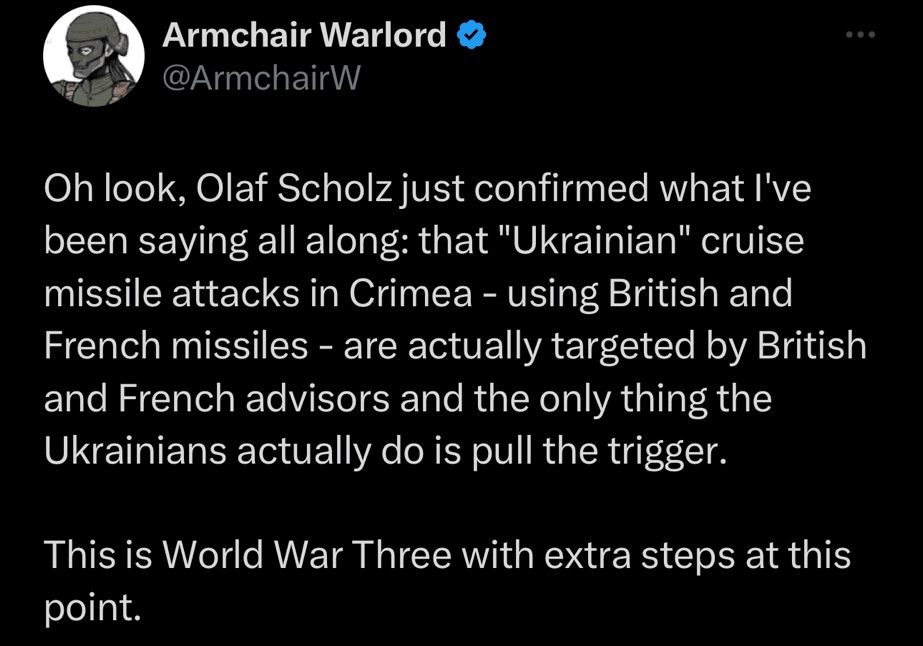Viewport: 923px width, 646px height.
Task: Open the three-dot more options menu
Action: tap(859, 36)
